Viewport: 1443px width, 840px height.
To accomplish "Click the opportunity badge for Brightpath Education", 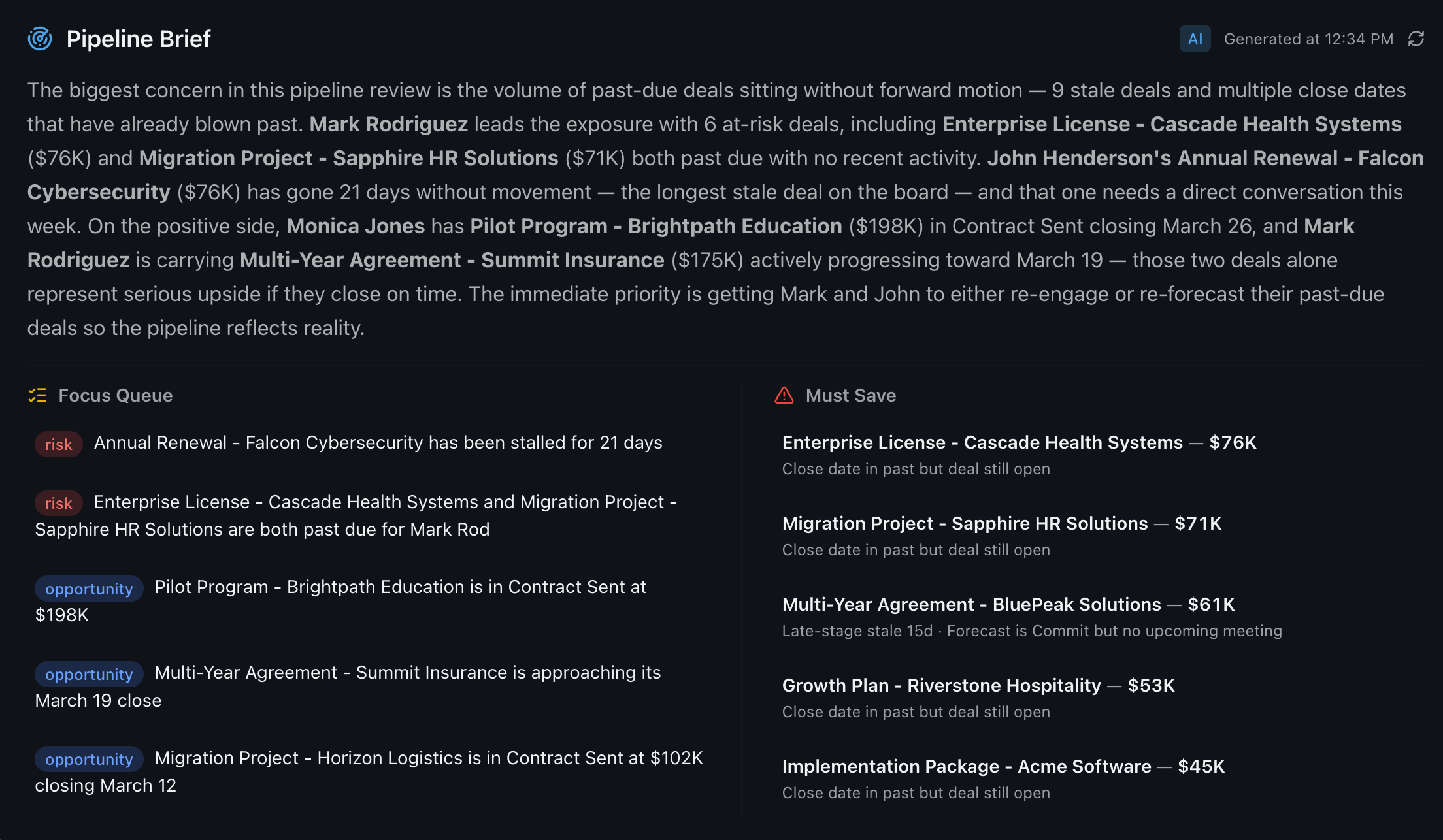I will [88, 589].
